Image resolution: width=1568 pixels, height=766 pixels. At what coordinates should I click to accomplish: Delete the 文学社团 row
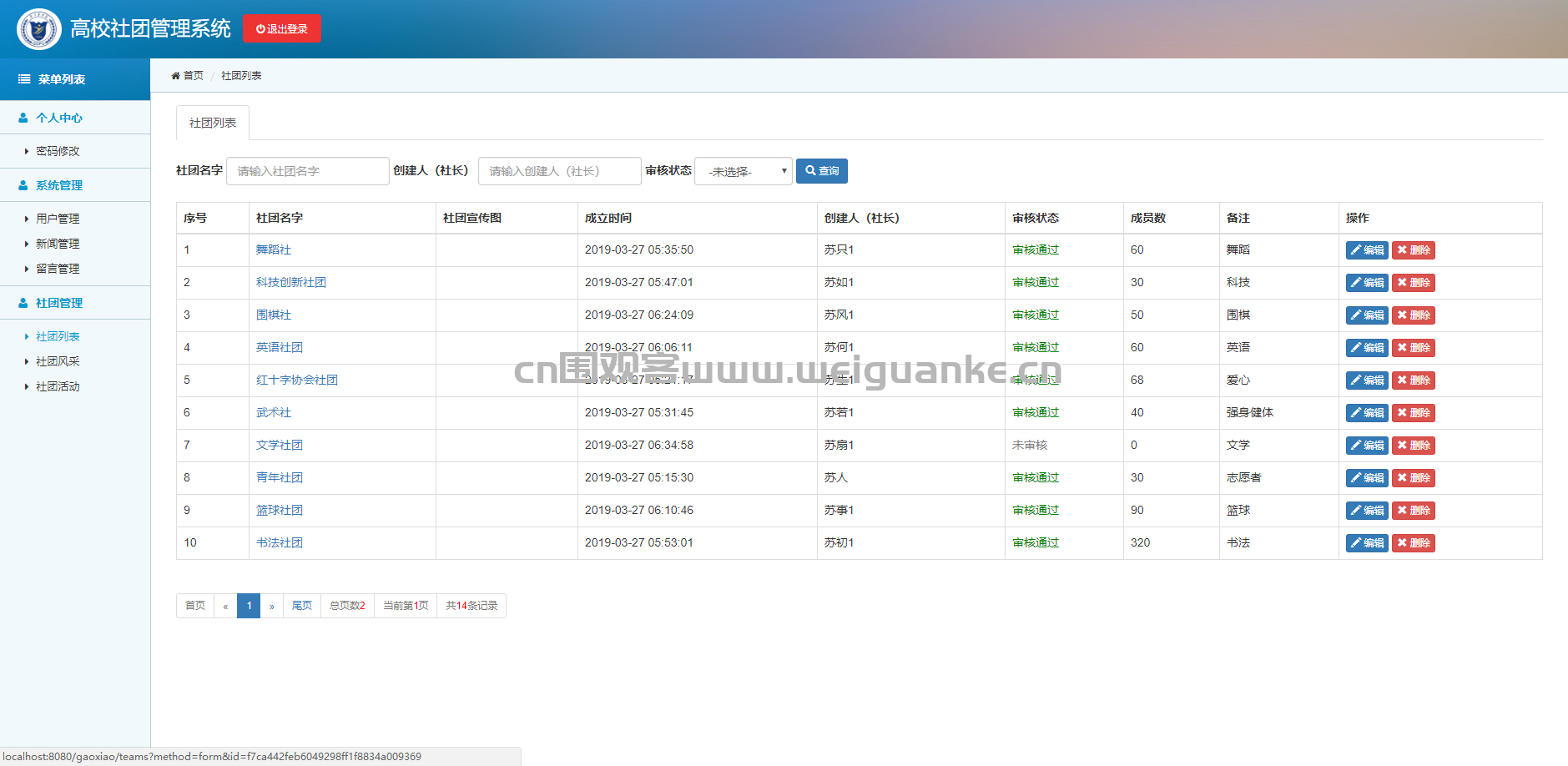pos(1414,446)
